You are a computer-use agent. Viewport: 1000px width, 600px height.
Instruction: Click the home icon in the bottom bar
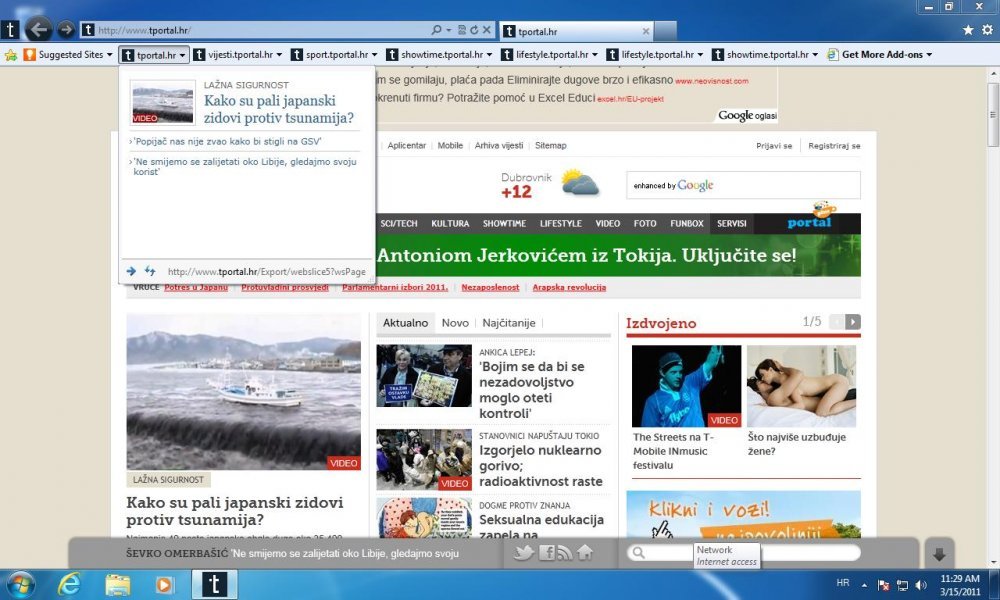585,553
